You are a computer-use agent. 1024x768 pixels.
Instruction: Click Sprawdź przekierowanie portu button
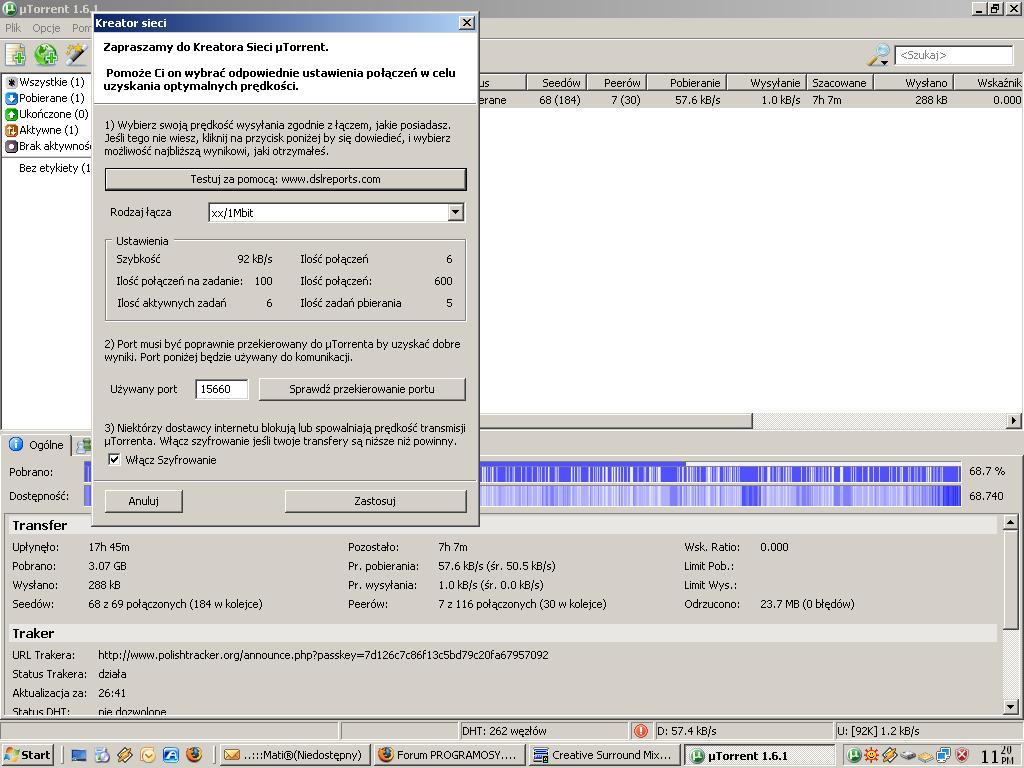(362, 389)
